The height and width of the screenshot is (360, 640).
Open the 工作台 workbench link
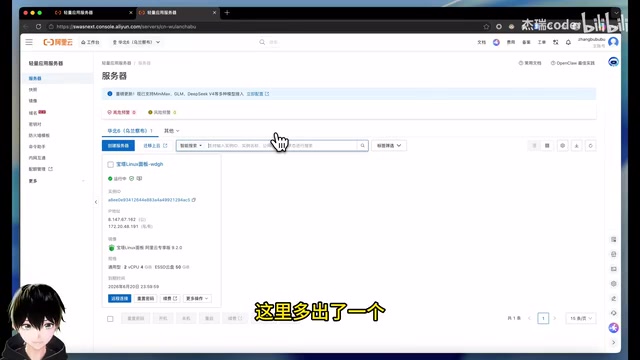point(90,42)
